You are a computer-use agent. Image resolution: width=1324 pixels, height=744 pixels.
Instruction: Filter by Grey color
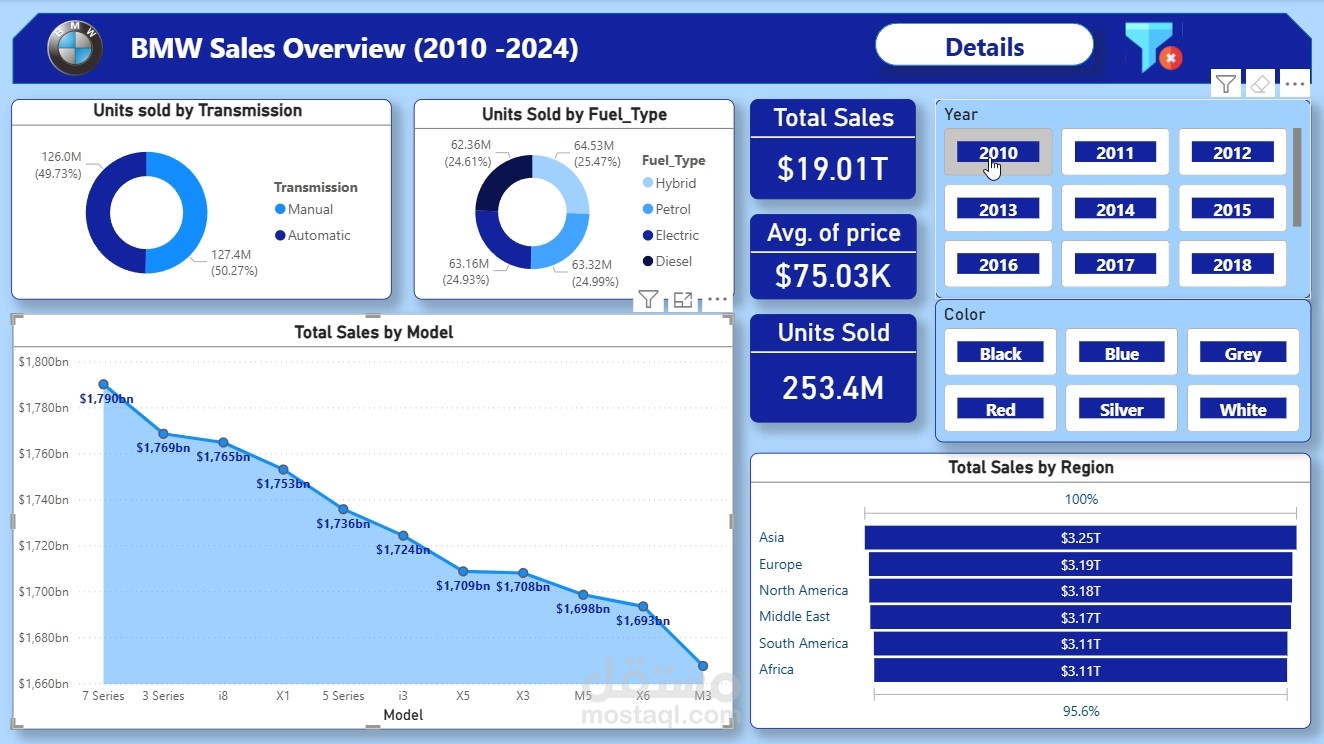point(1243,353)
